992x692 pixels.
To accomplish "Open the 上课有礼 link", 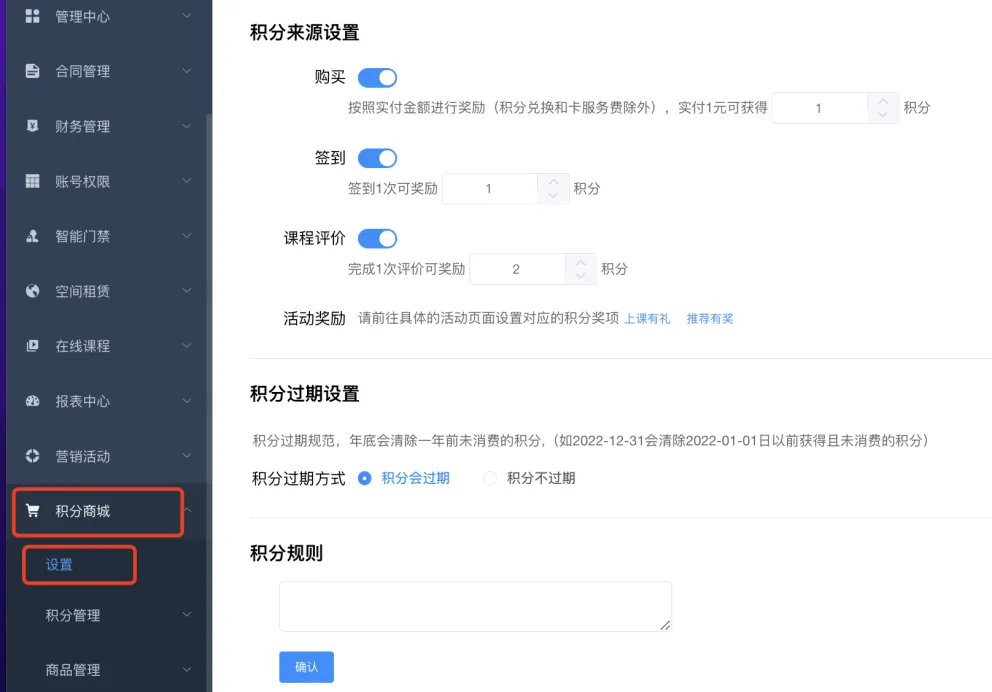I will point(647,319).
